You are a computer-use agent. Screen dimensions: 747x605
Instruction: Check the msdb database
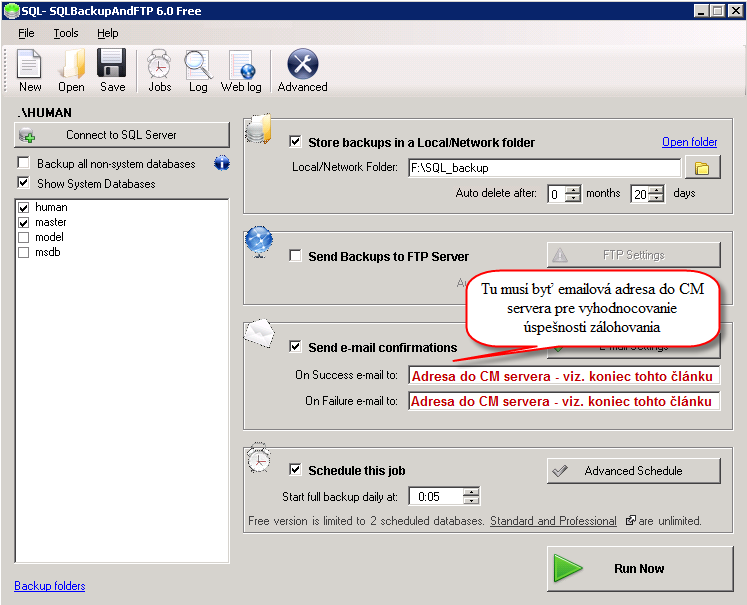23,252
